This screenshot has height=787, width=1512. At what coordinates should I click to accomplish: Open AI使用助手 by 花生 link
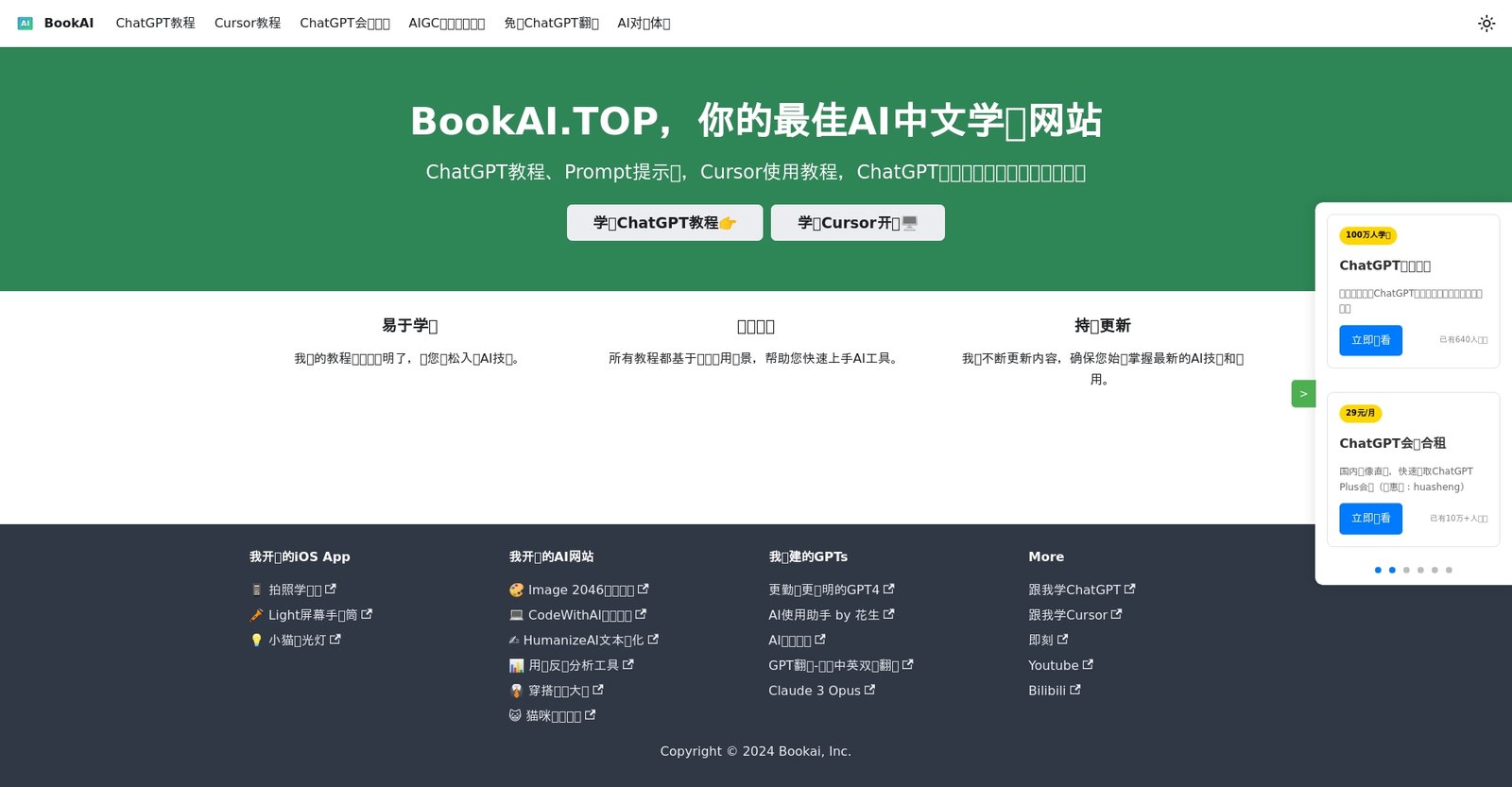(x=831, y=615)
